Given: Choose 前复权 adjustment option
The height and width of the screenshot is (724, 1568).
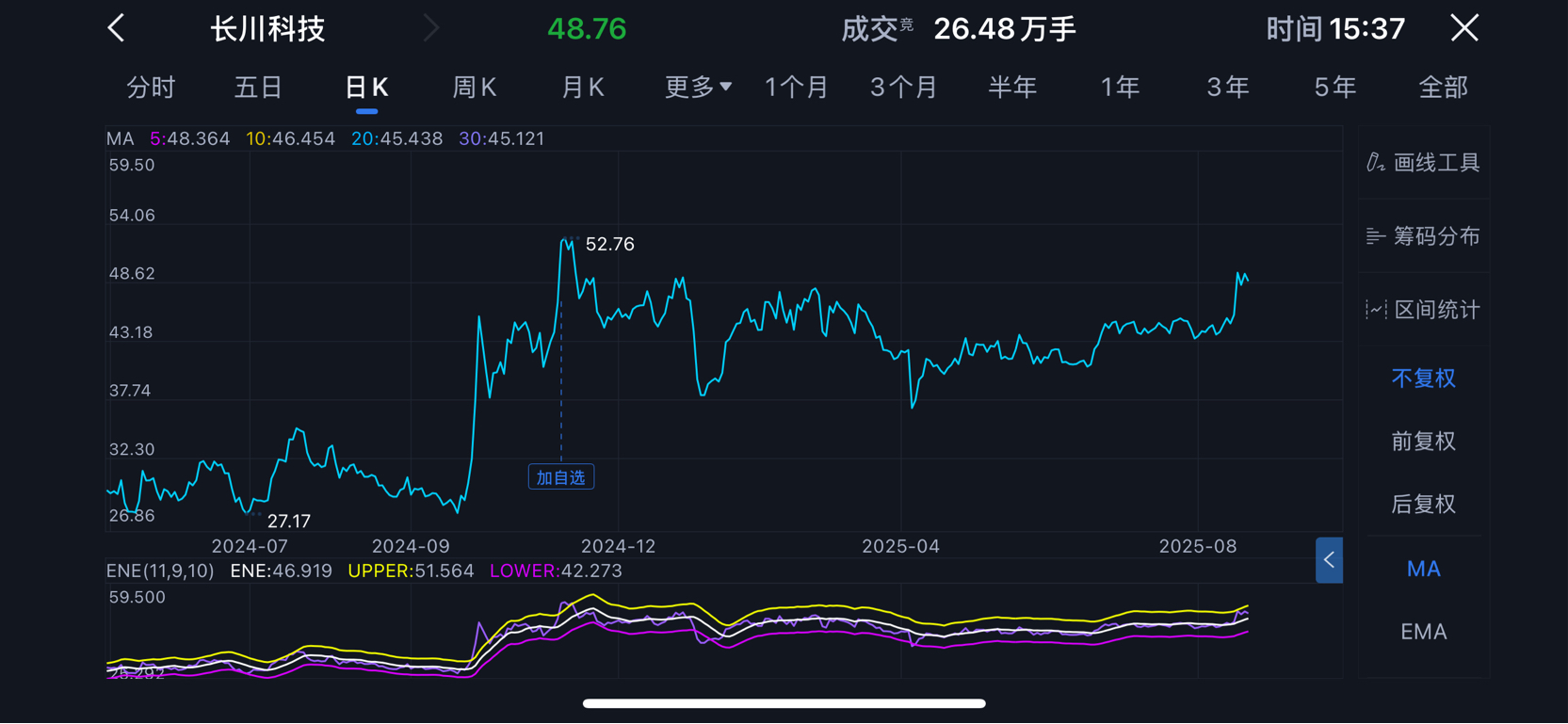Looking at the screenshot, I should (x=1423, y=442).
